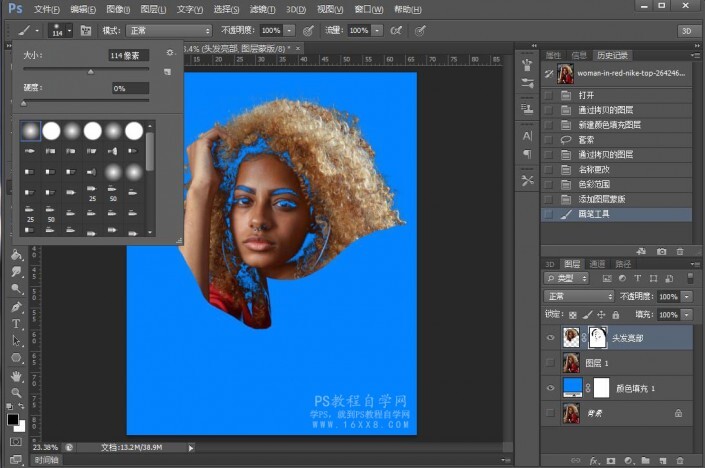Select the Horizontal Type tool
Viewport: 705px width, 468px height.
tap(16, 324)
